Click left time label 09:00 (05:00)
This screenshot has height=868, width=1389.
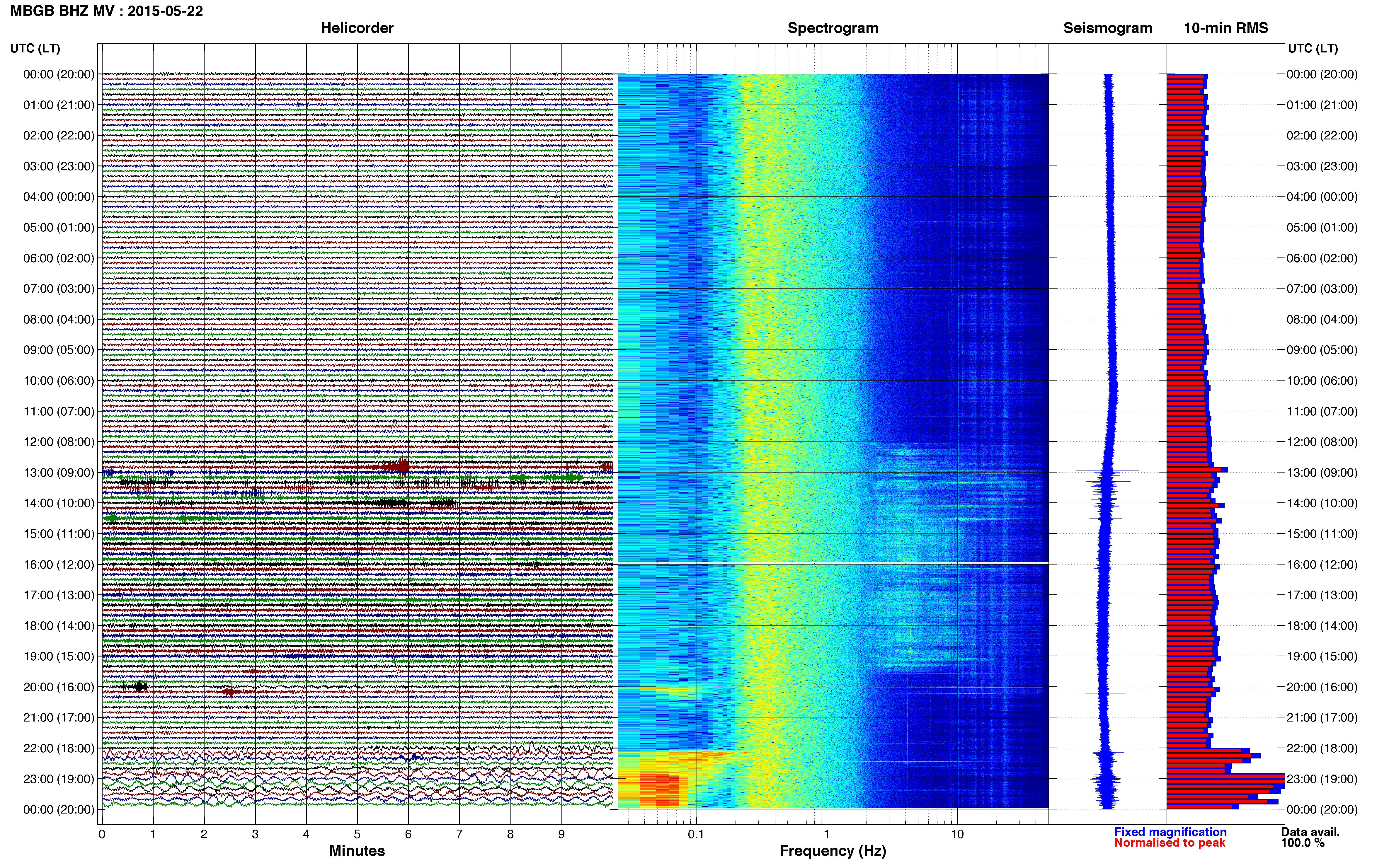coord(59,350)
